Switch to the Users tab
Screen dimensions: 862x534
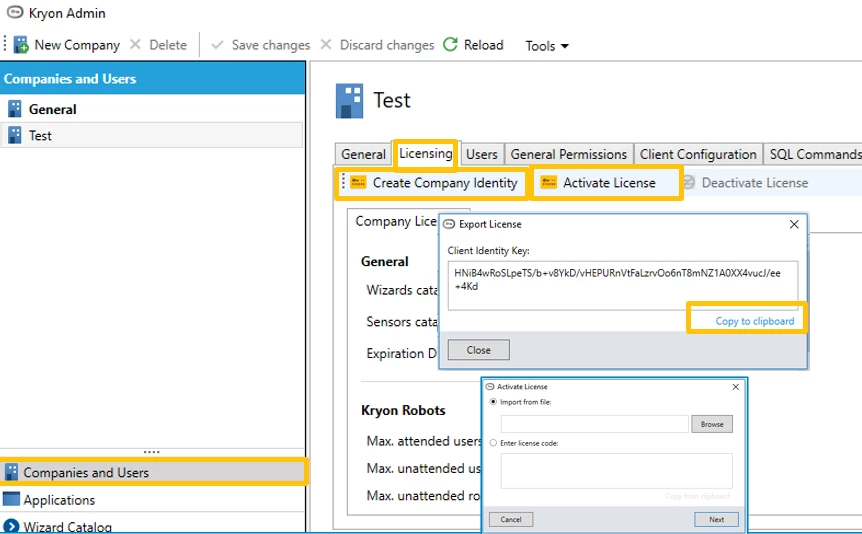482,154
